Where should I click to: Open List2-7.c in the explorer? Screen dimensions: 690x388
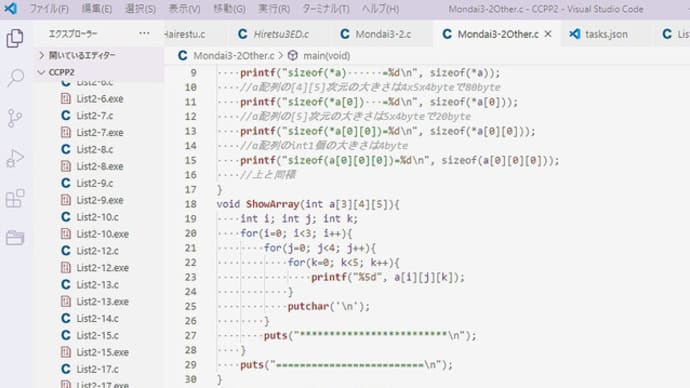(94, 115)
